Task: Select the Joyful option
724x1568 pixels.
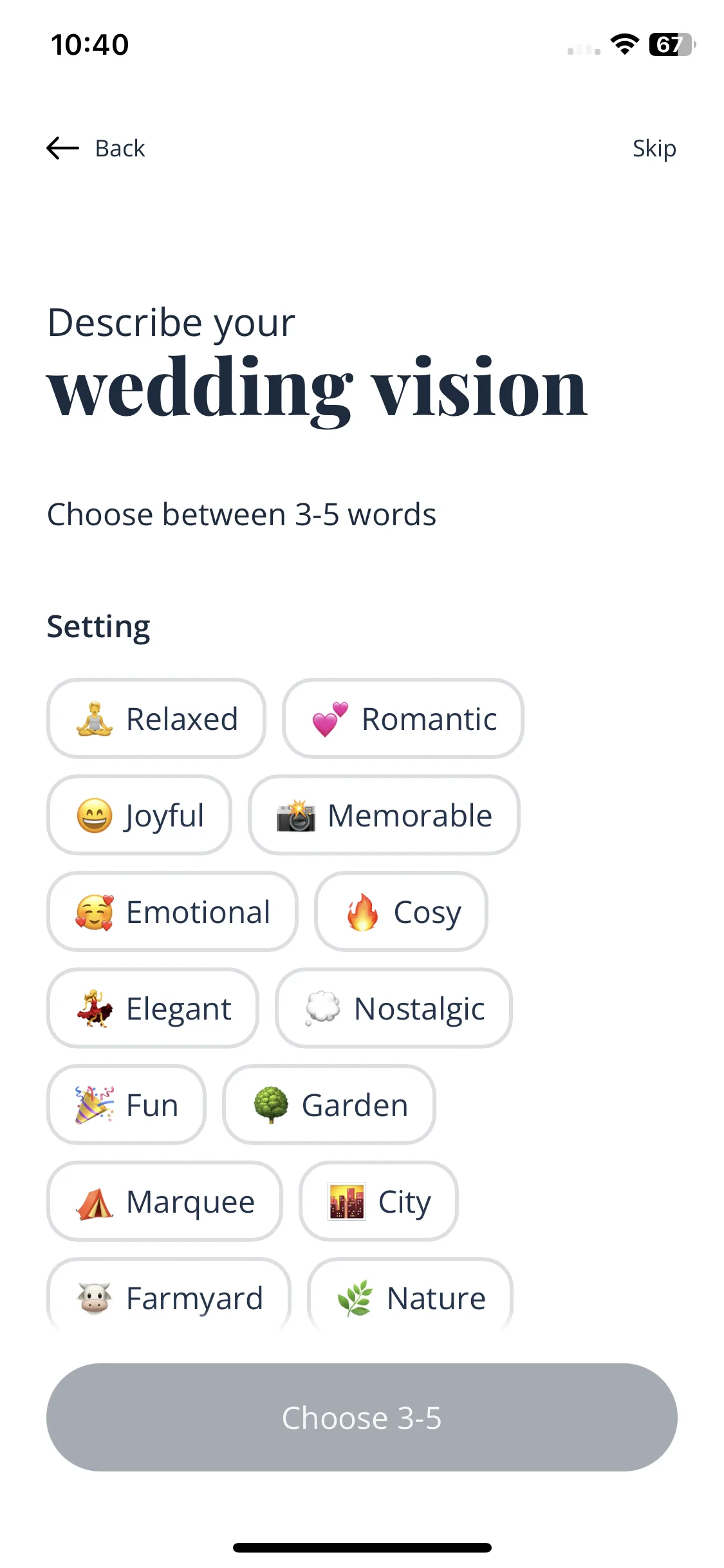Action: (139, 815)
